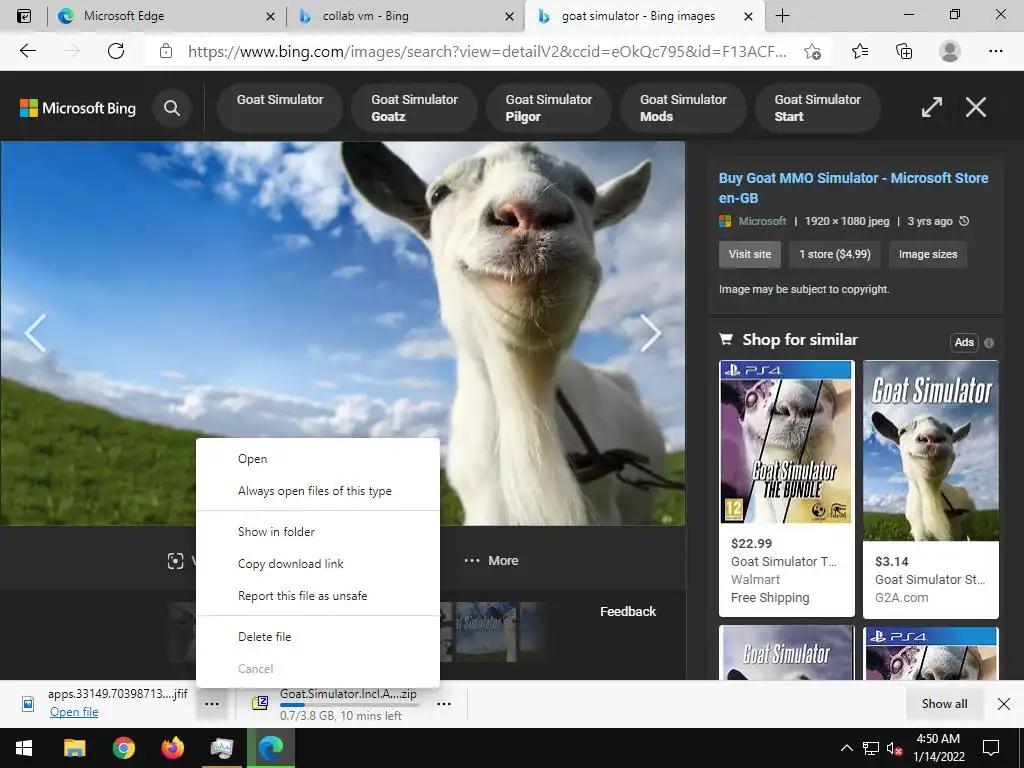Select Open in the context menu
Viewport: 1024px width, 768px height.
pos(318,458)
